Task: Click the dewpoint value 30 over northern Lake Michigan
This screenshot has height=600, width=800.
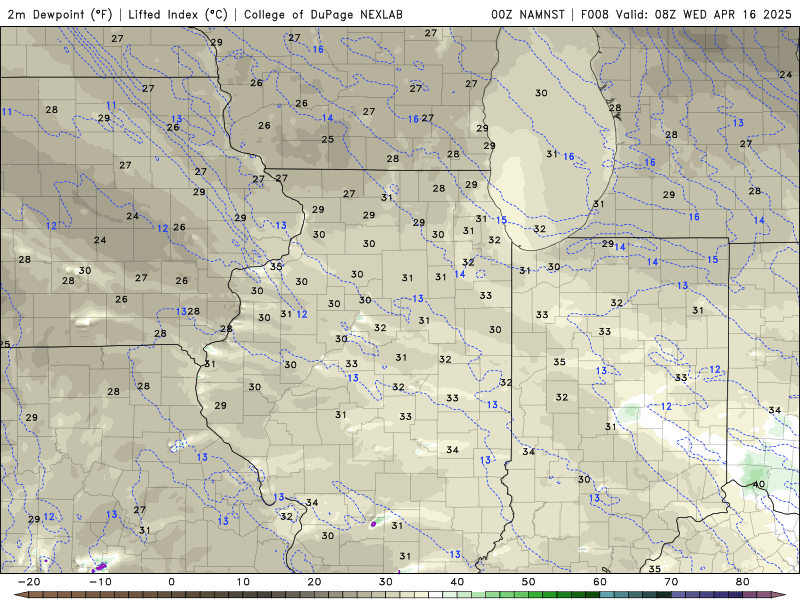Action: (x=541, y=93)
